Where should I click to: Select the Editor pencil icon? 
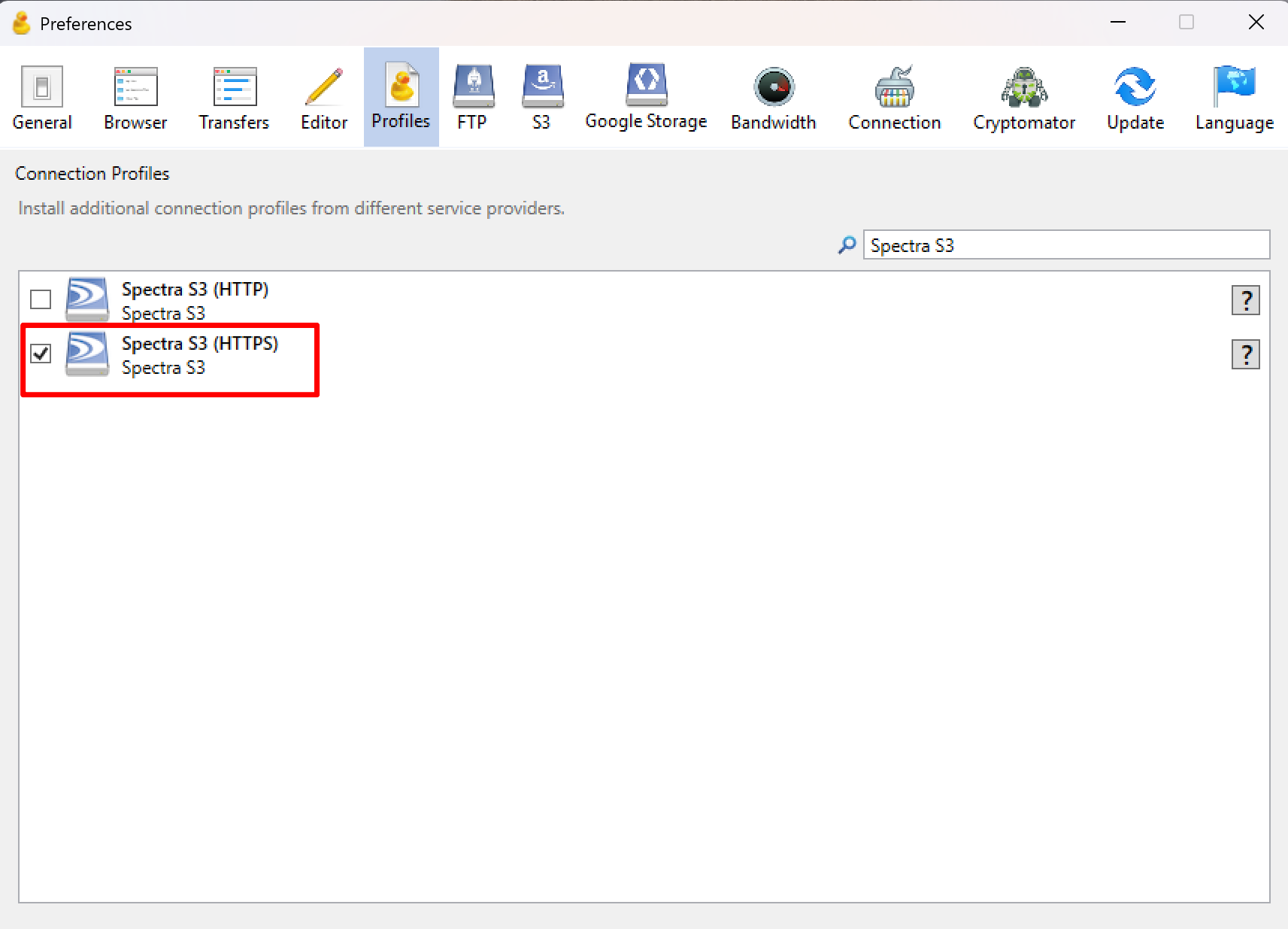324,87
